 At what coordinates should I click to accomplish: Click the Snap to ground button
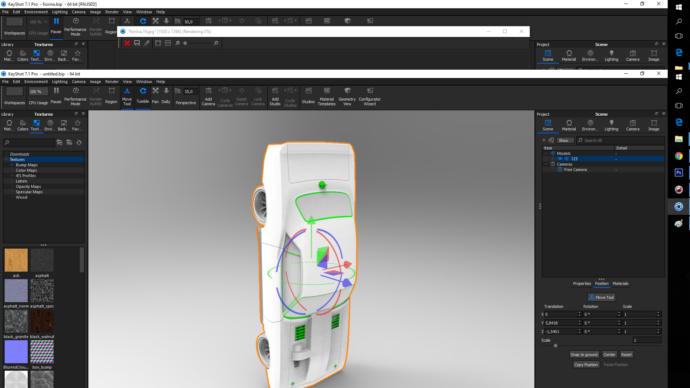(584, 355)
